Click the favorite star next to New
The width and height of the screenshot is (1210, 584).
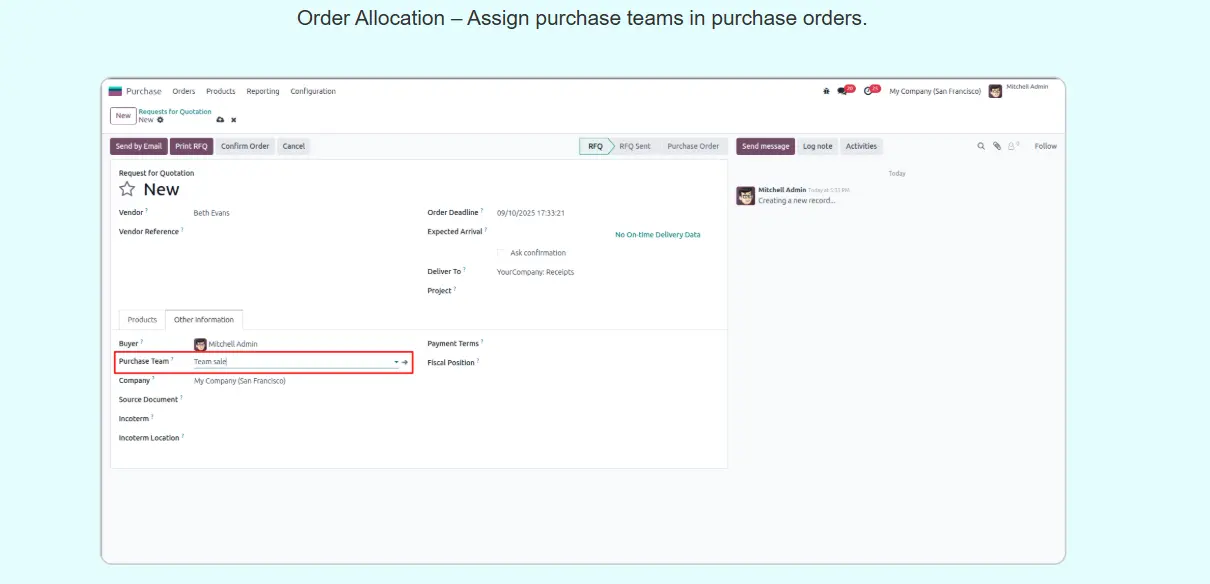coord(127,189)
